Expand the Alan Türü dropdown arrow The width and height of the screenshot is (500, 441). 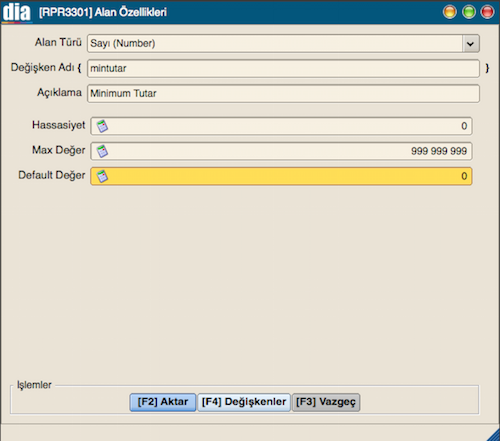(x=470, y=44)
